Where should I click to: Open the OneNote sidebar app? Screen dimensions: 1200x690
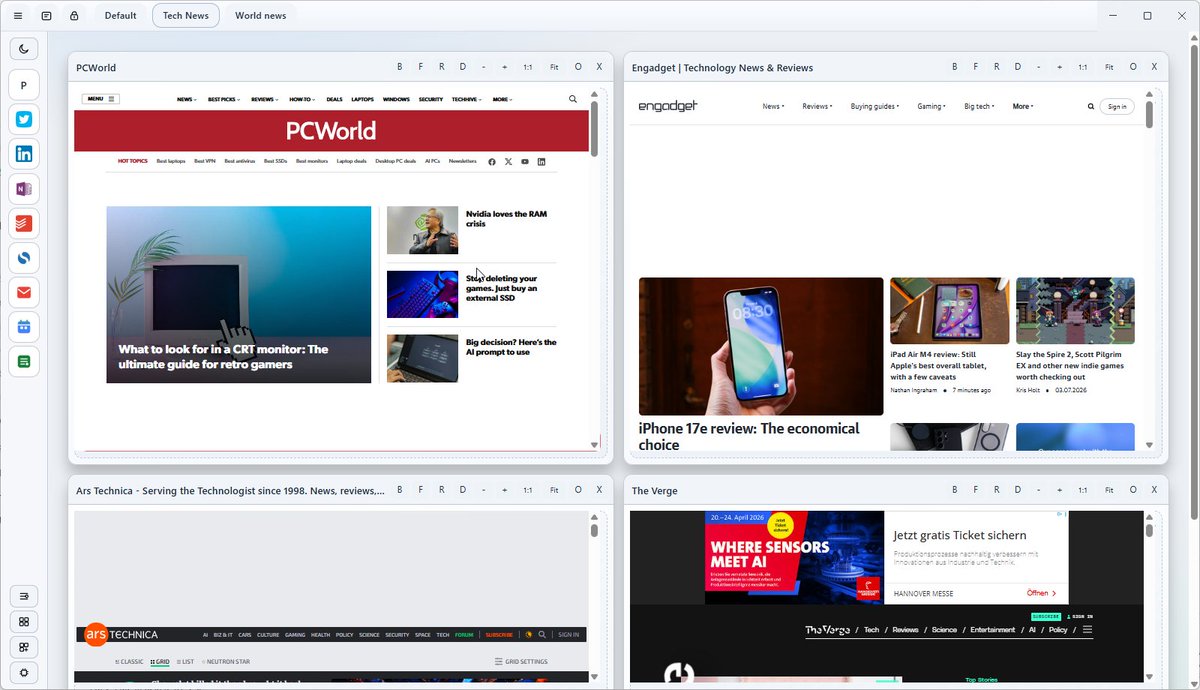24,189
